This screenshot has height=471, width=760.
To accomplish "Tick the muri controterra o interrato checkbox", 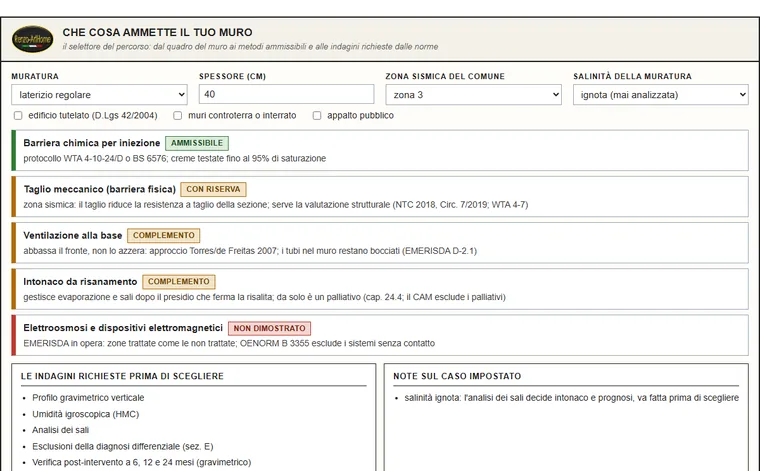I will 178,115.
